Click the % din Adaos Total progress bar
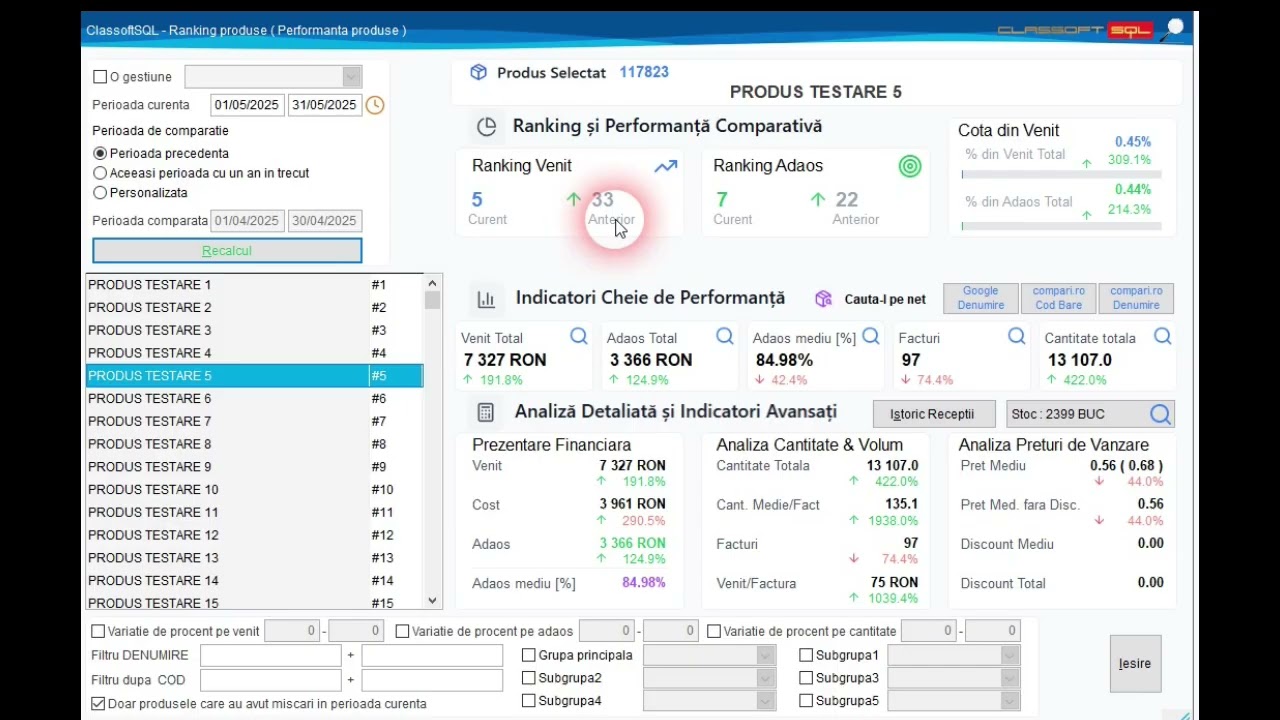 tap(1061, 226)
